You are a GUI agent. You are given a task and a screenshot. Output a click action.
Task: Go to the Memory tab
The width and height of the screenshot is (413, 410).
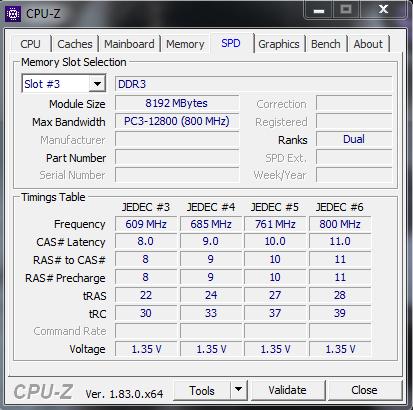(185, 44)
